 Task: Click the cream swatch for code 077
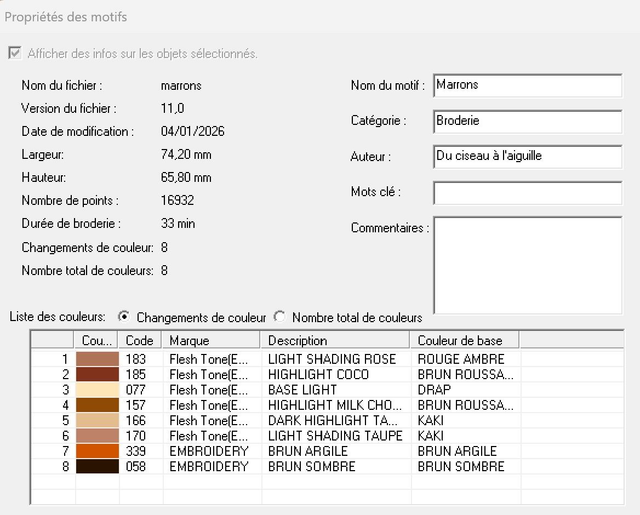(97, 389)
